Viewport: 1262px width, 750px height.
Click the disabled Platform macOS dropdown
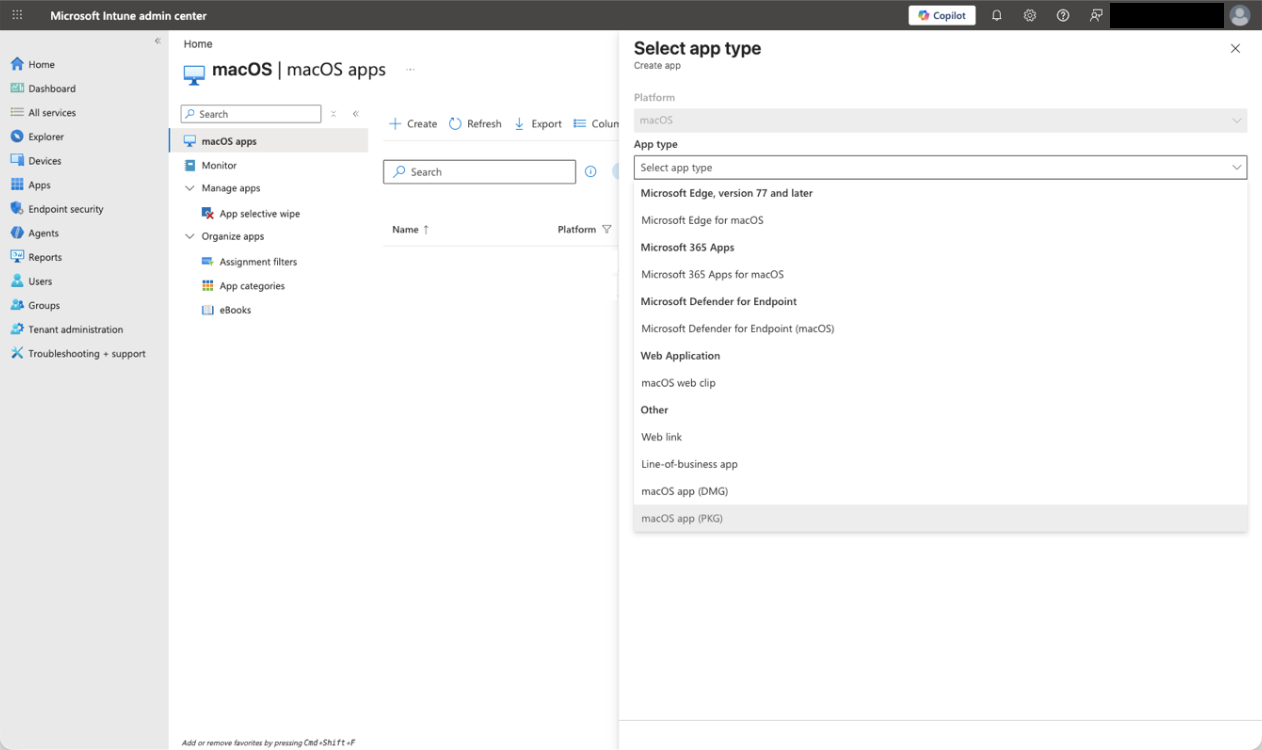pos(940,120)
